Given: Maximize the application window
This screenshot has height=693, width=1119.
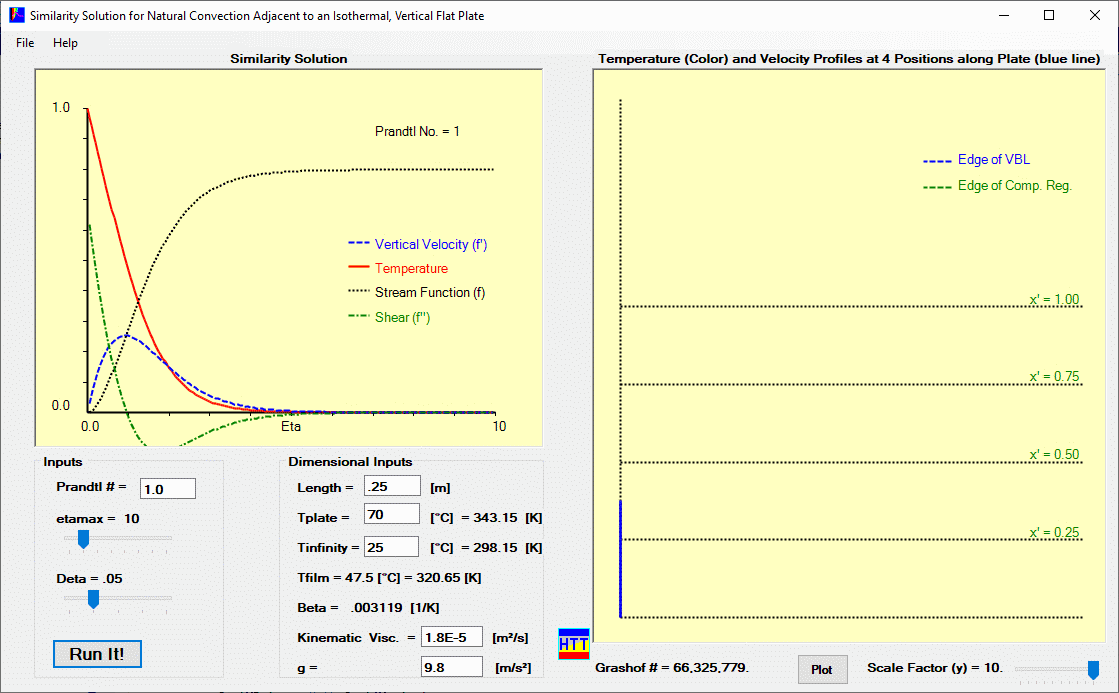Looking at the screenshot, I should tap(1049, 15).
